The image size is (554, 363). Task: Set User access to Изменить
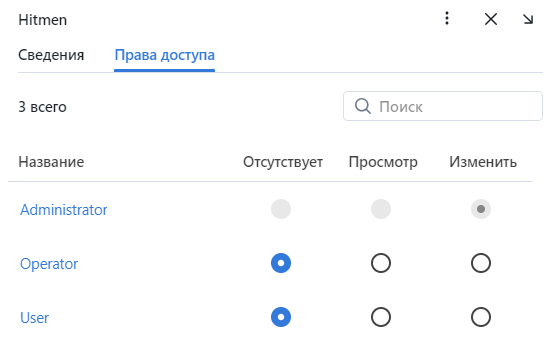[481, 317]
